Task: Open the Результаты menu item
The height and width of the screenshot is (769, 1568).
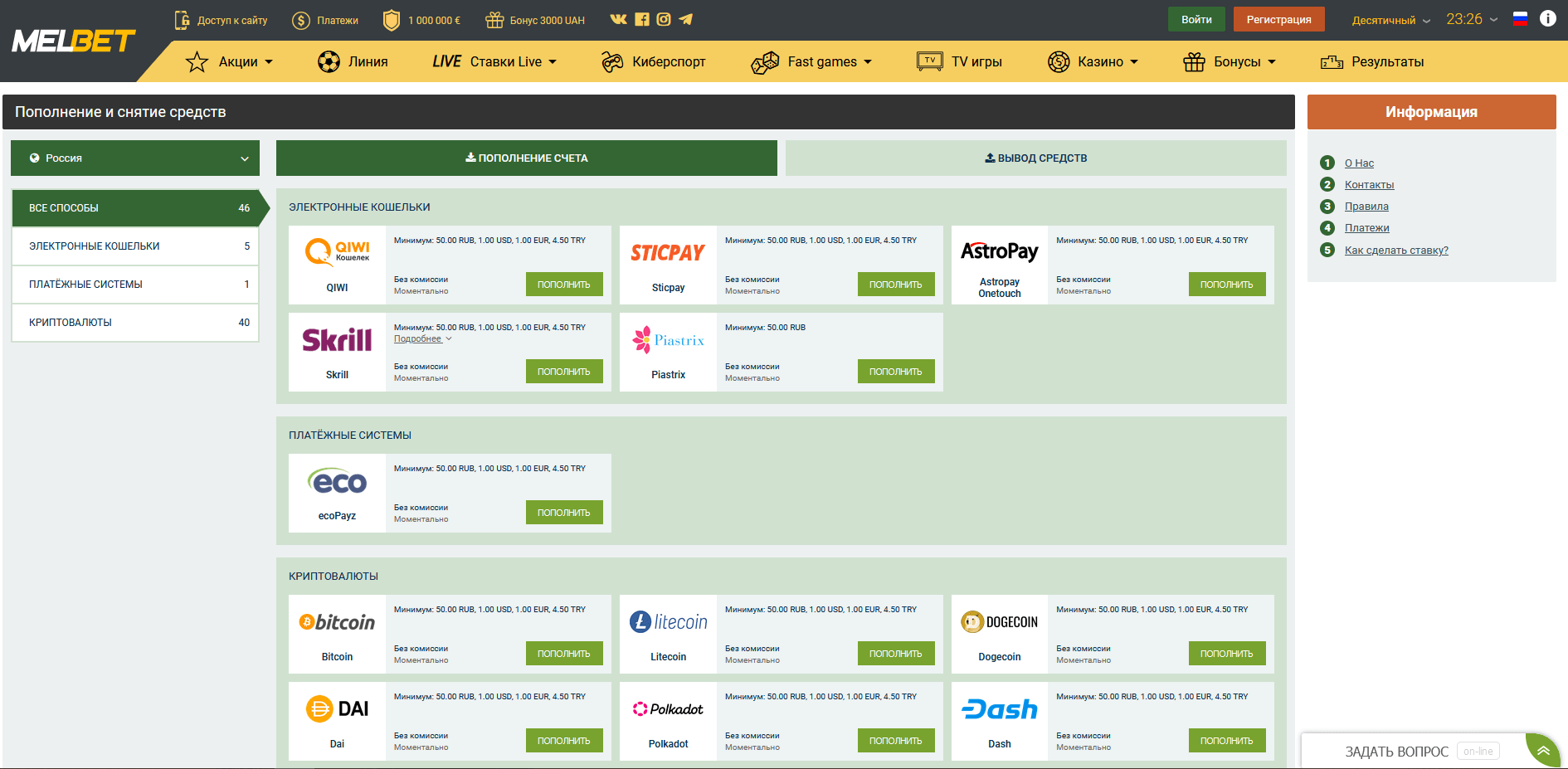Action: [x=1372, y=61]
